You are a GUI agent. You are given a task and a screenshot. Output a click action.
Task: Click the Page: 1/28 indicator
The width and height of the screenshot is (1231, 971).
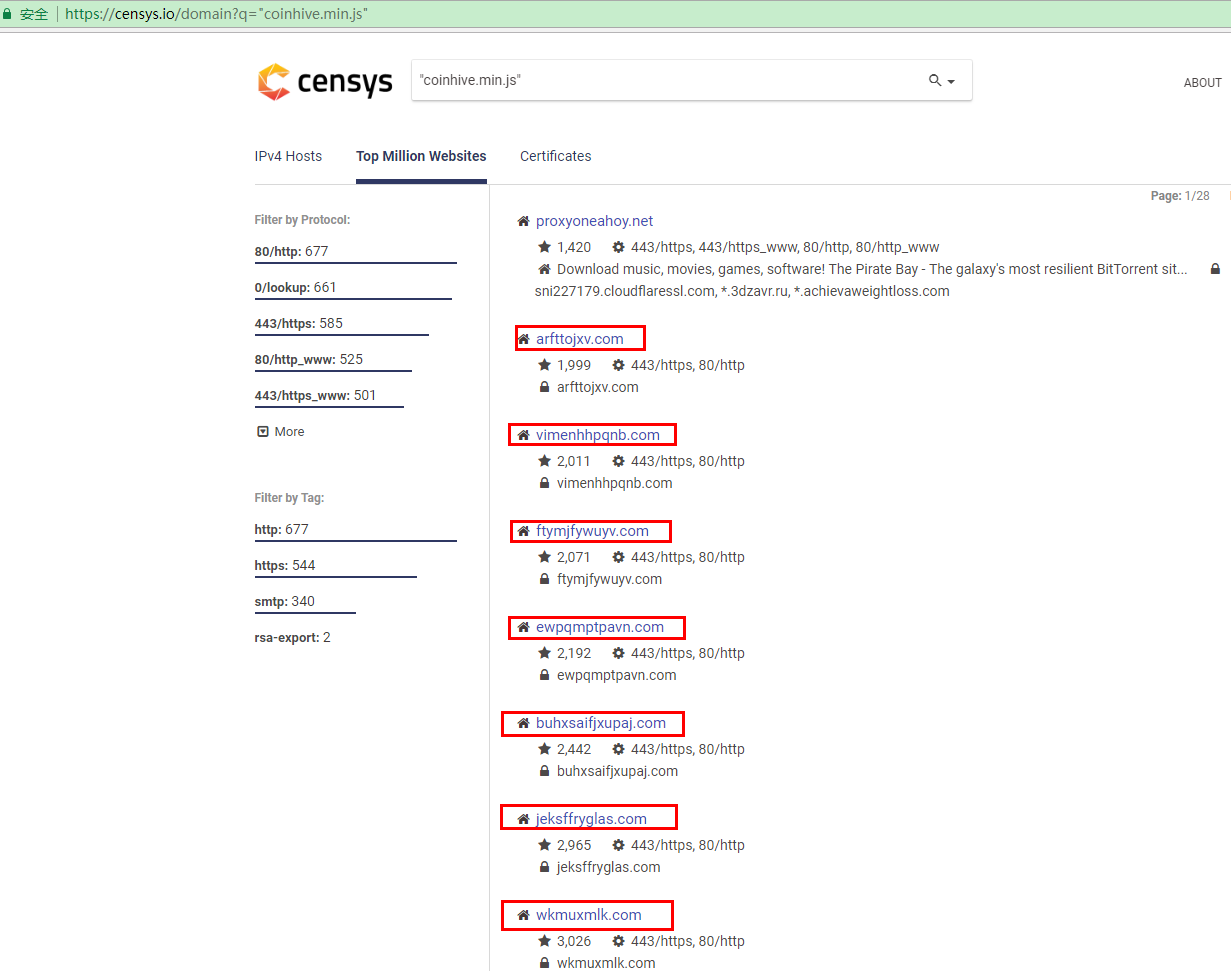coord(1180,196)
